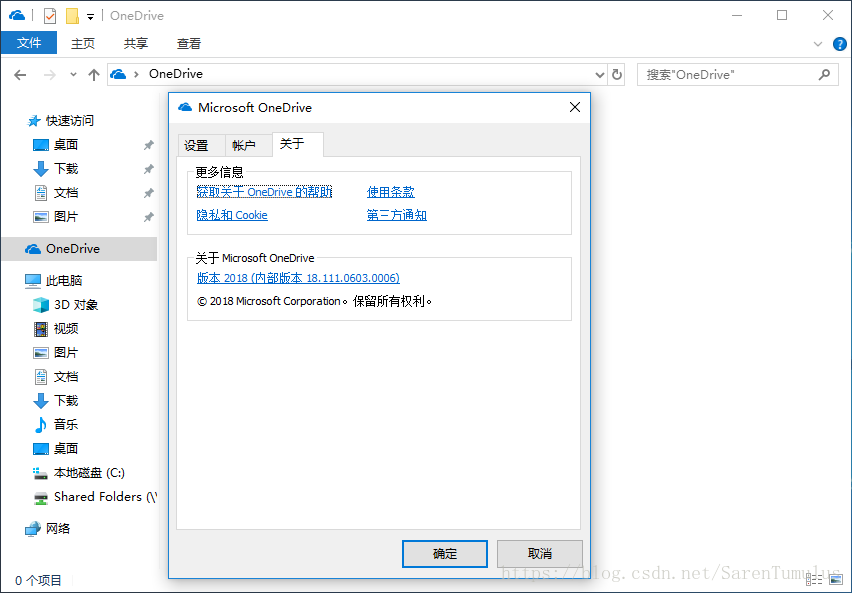Go back with the back arrow
The image size is (852, 593).
click(x=20, y=75)
